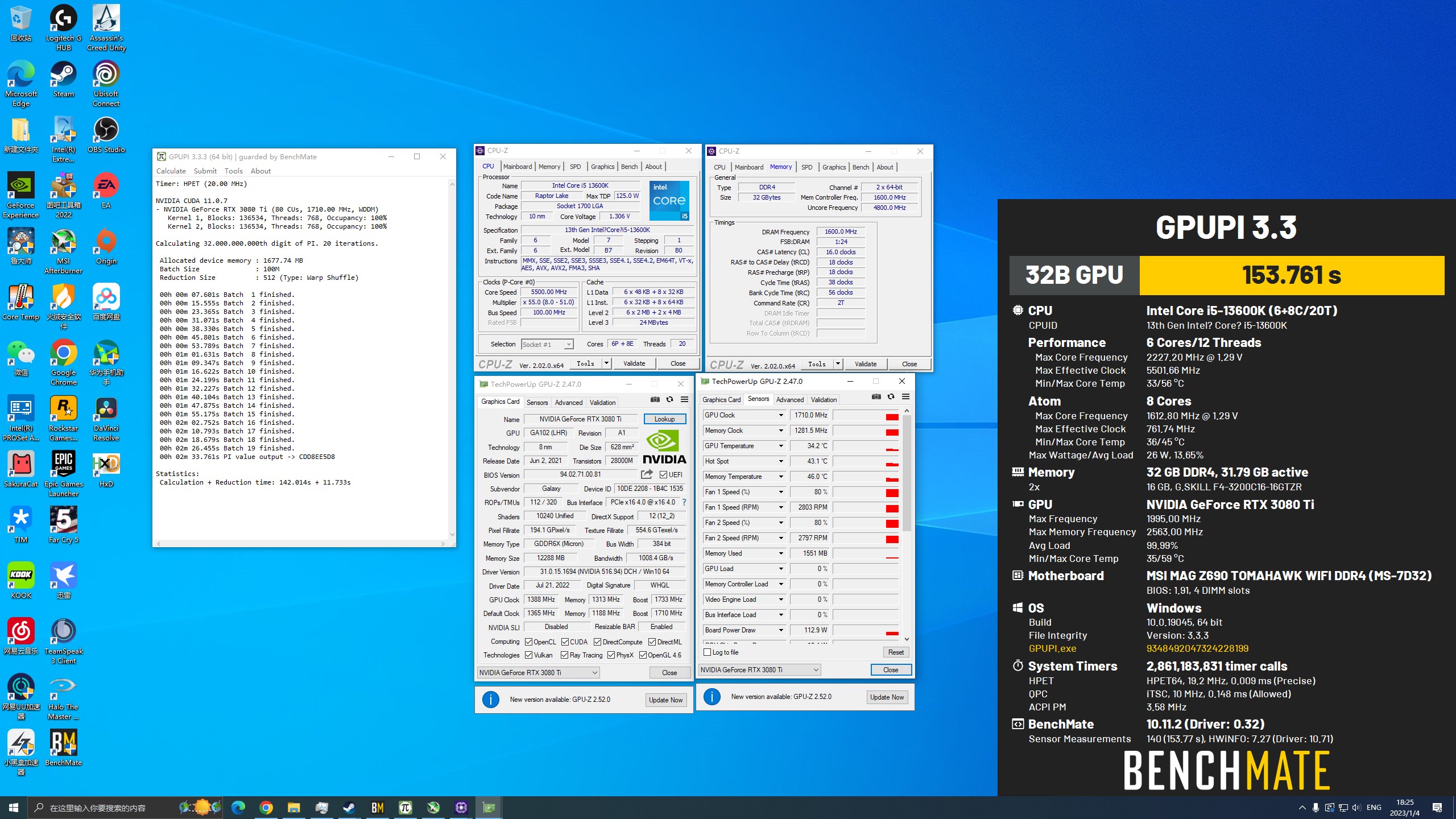This screenshot has width=1456, height=819.
Task: Expand the GPU Clock sensor dropdown
Action: click(x=781, y=415)
